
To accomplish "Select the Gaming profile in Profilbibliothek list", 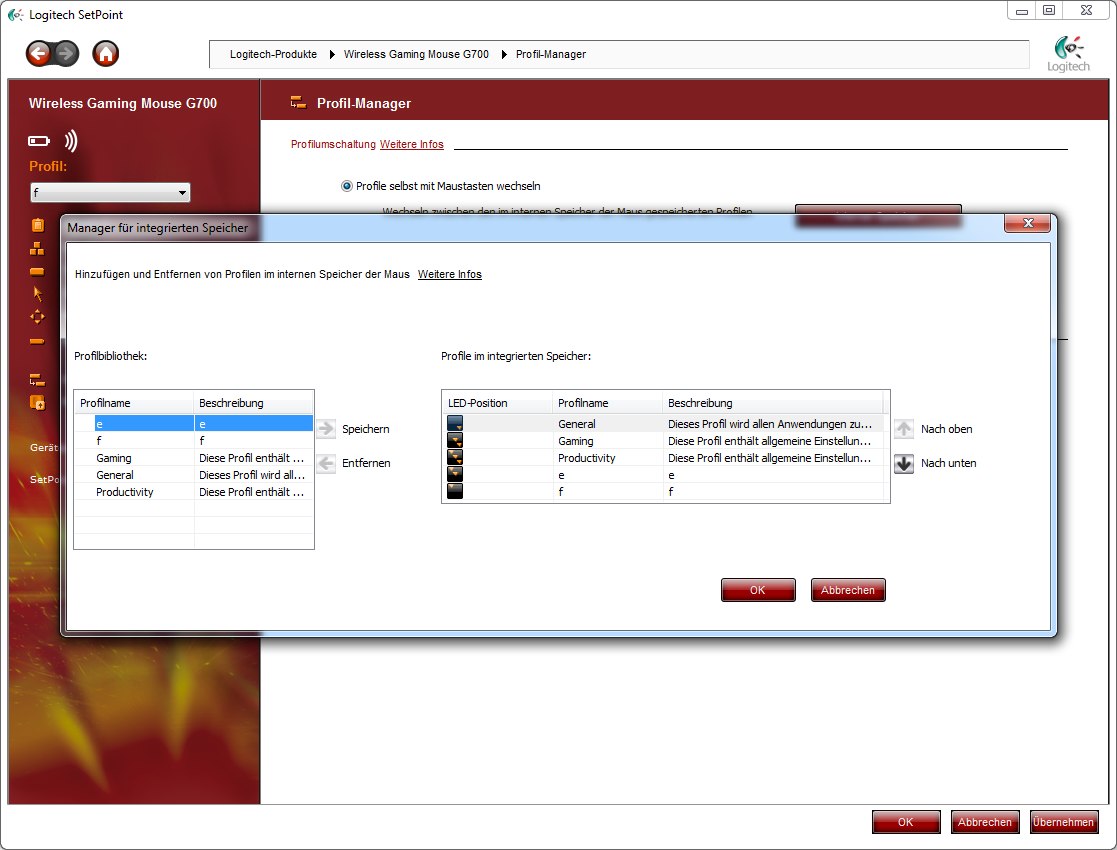I will pyautogui.click(x=114, y=458).
